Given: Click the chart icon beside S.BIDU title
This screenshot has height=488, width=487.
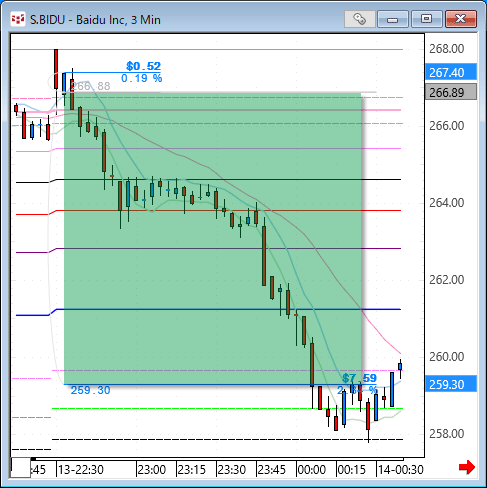Looking at the screenshot, I should tap(18, 19).
